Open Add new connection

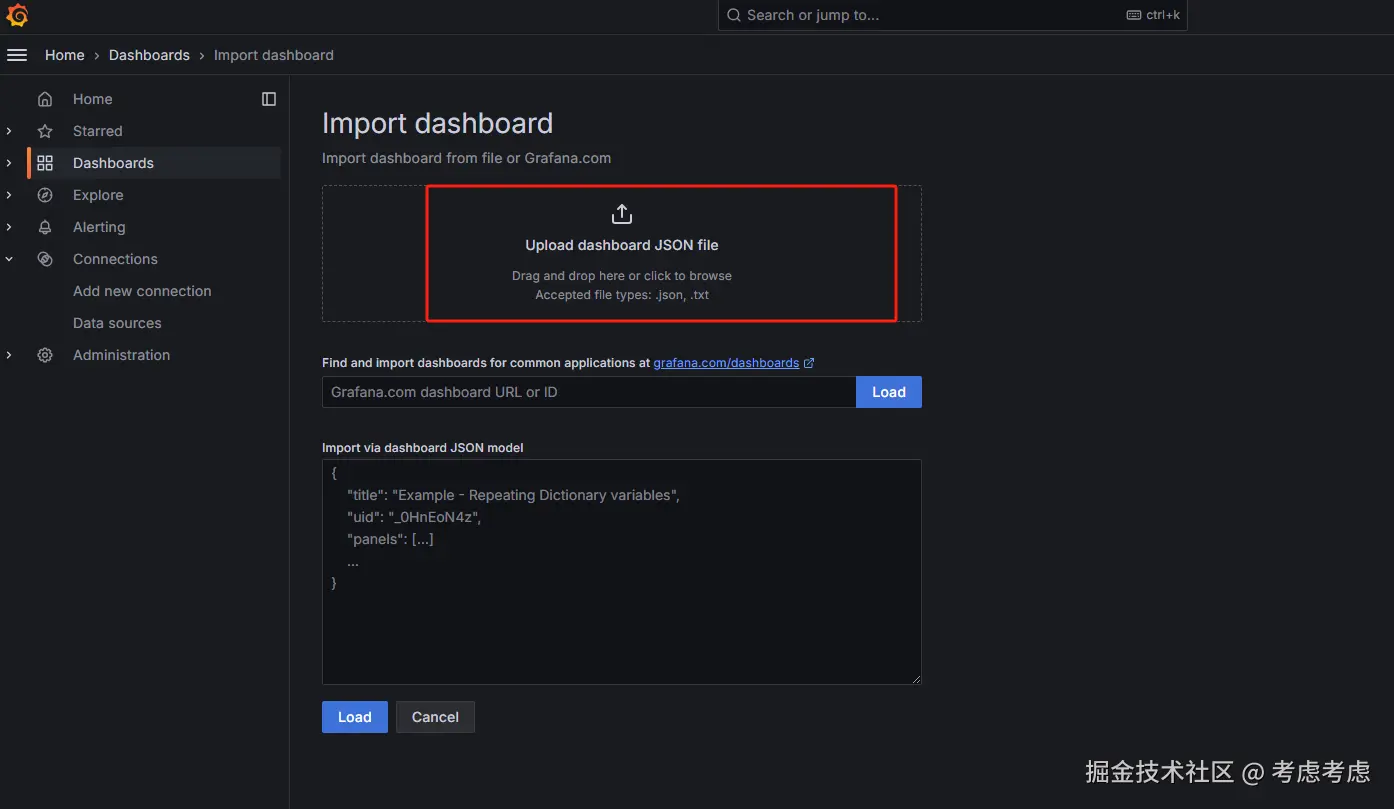[142, 291]
